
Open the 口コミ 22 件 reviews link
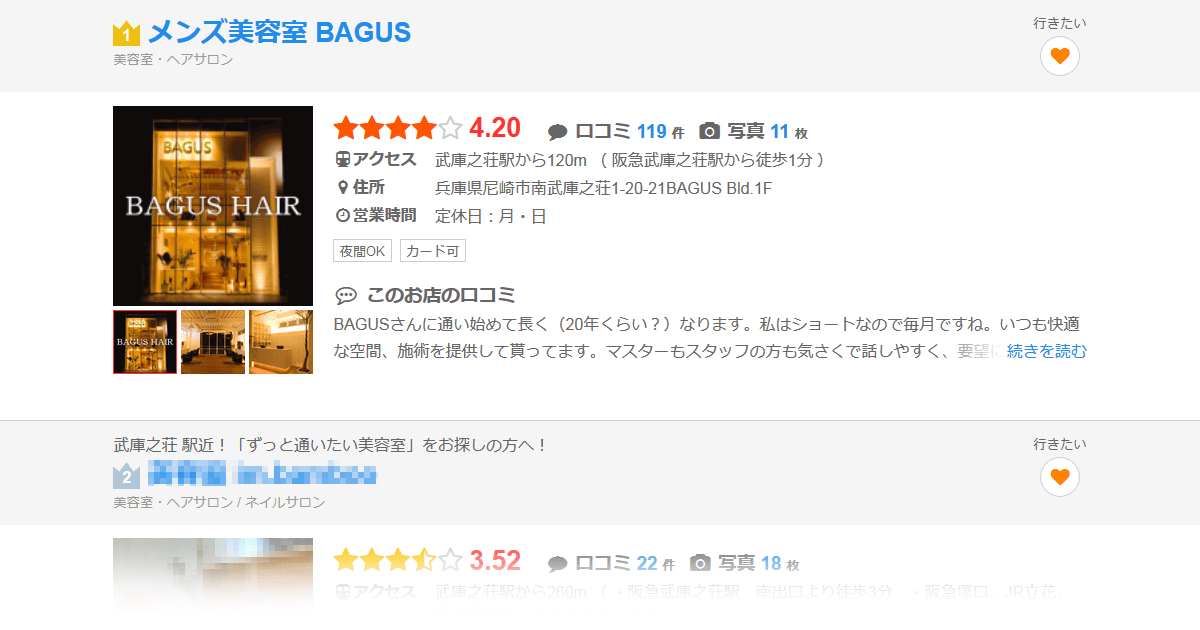(625, 563)
